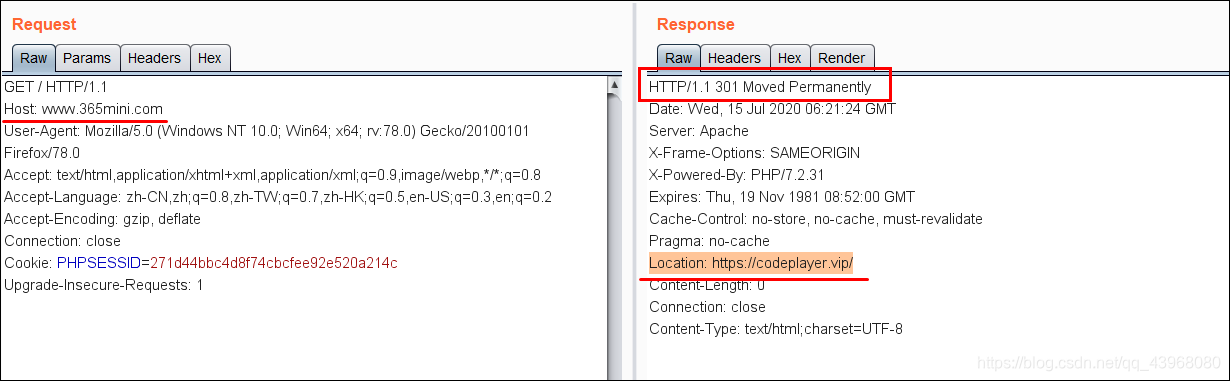The image size is (1230, 381).
Task: Select the response Hex tab
Action: [x=789, y=58]
